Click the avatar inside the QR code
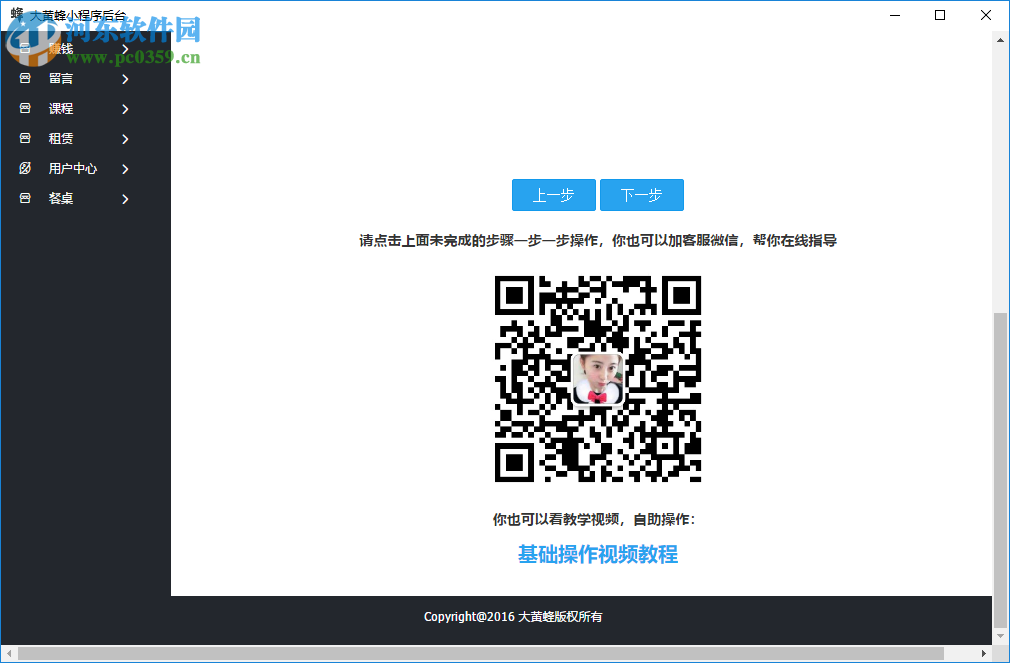The image size is (1010, 663). [x=597, y=380]
